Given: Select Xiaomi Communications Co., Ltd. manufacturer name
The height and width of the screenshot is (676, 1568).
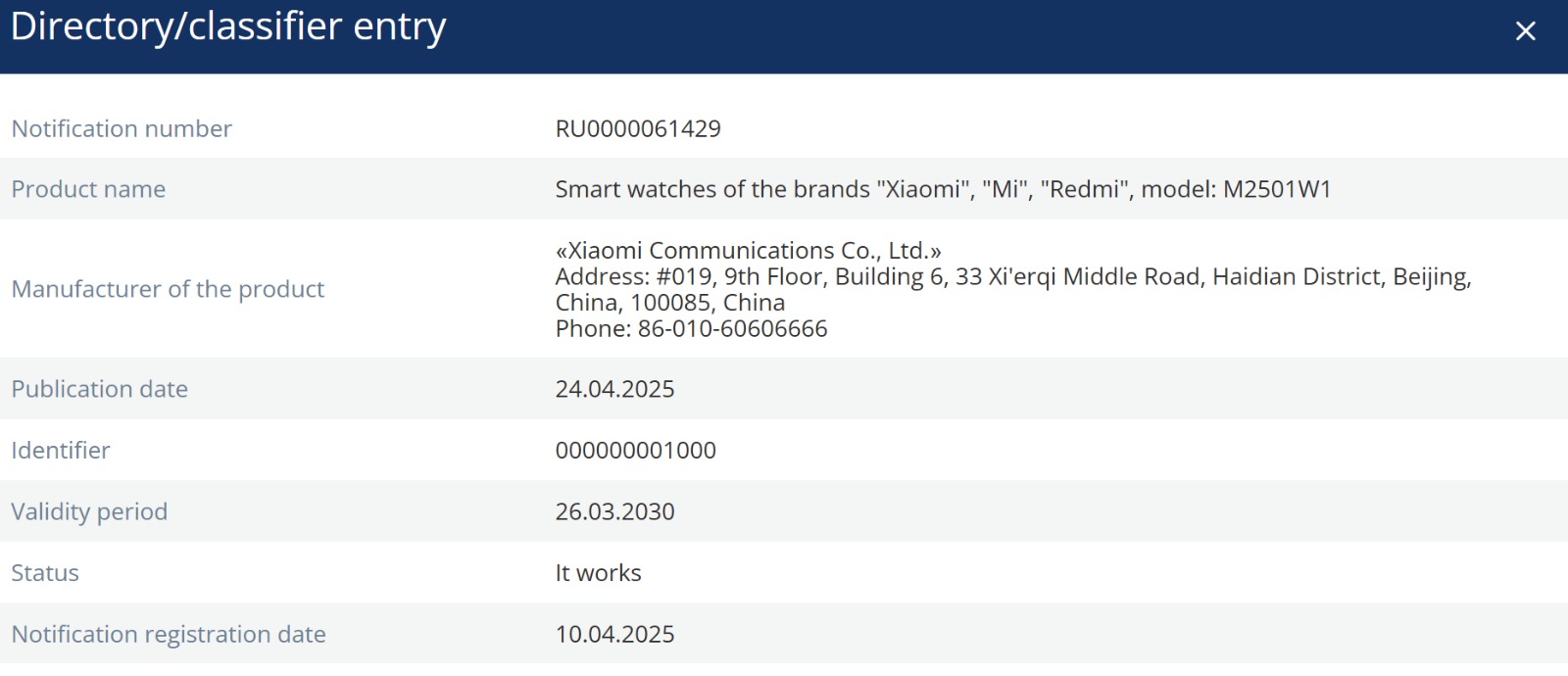Looking at the screenshot, I should click(x=748, y=251).
